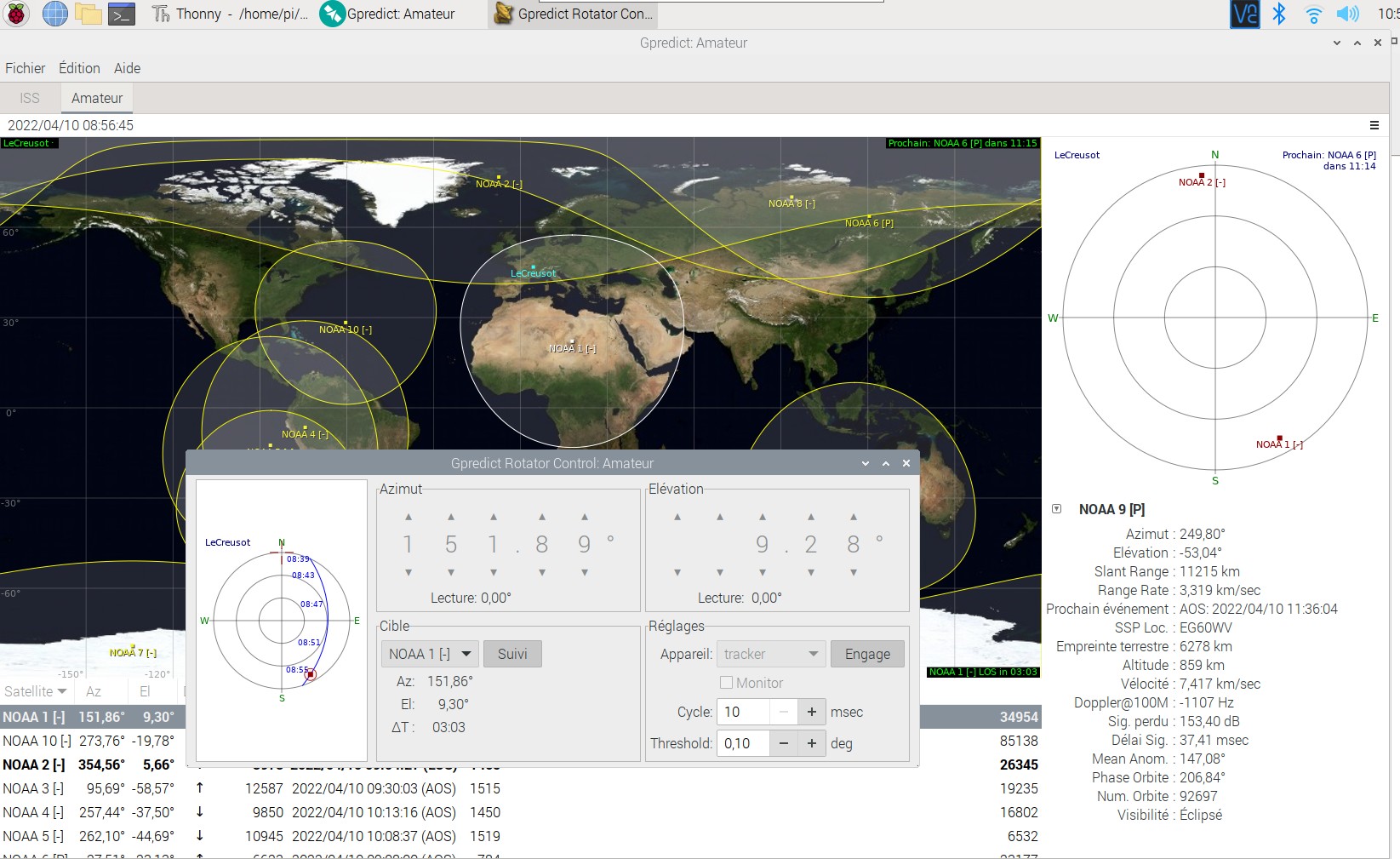1400x859 pixels.
Task: Click NOAA 7 [-] label on the map
Action: (x=133, y=653)
